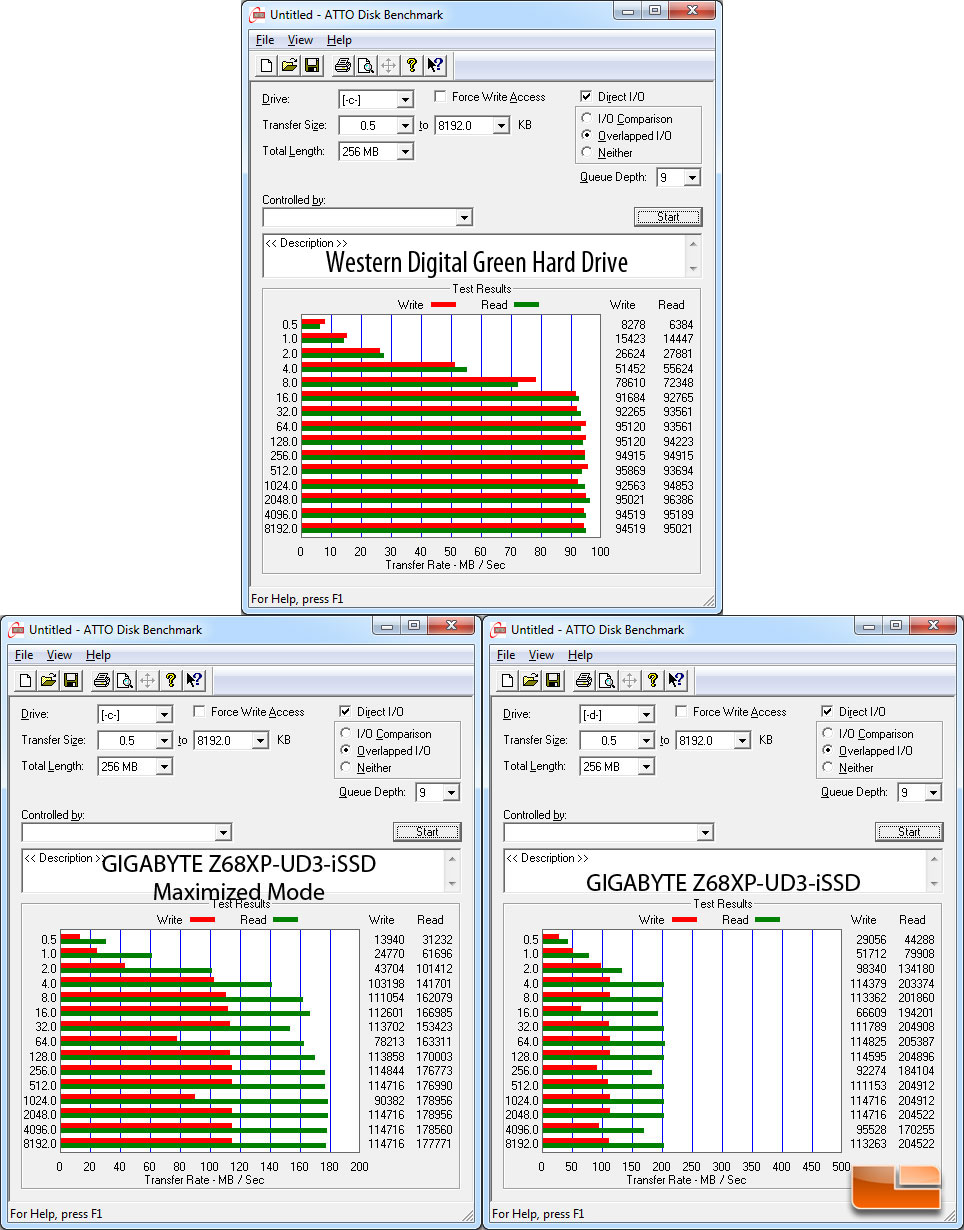Uncheck Direct I/O in Western Digital window

[587, 97]
